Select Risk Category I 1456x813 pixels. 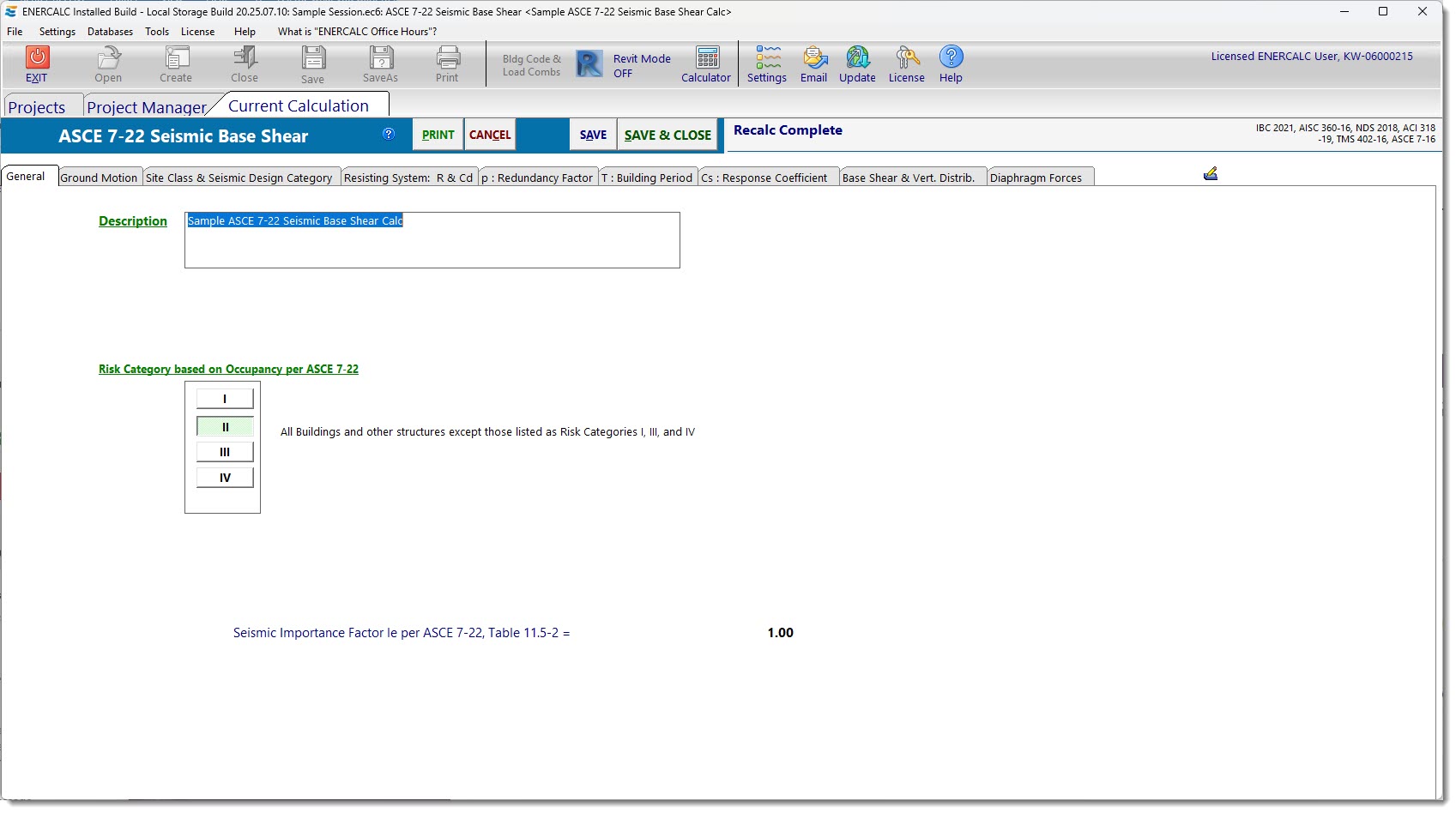(225, 399)
